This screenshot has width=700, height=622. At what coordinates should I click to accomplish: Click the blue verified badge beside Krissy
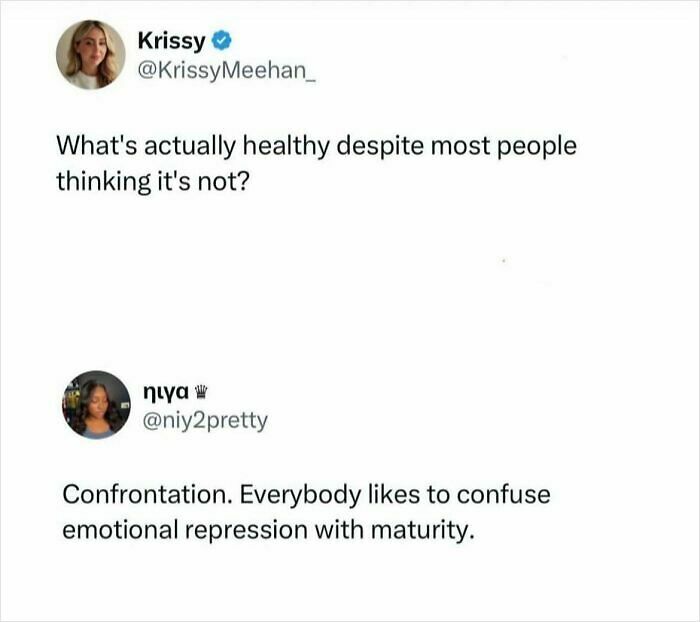tap(223, 41)
